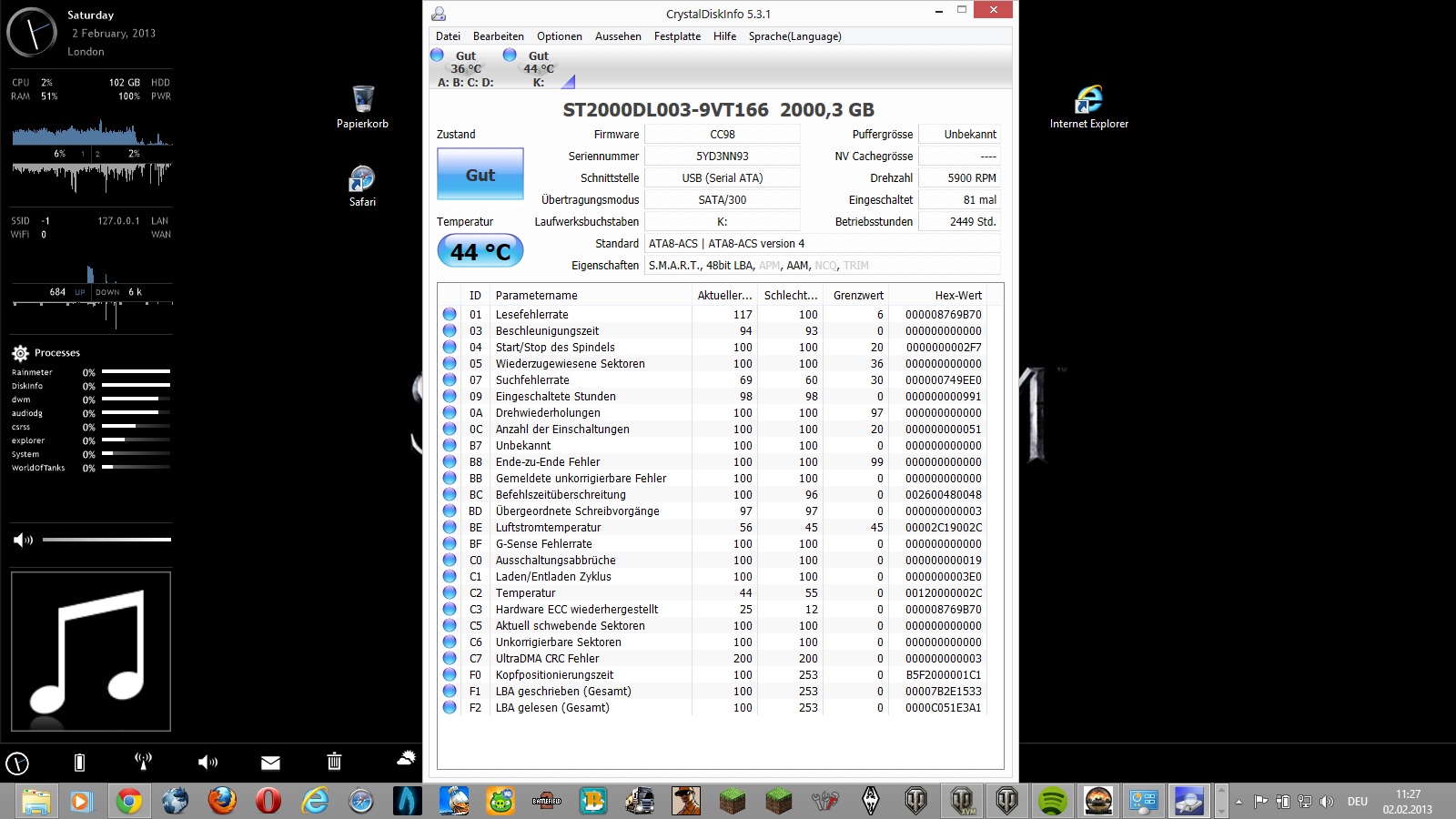The height and width of the screenshot is (819, 1456).
Task: Click the USB (Serial ATA) interface value
Action: click(723, 177)
